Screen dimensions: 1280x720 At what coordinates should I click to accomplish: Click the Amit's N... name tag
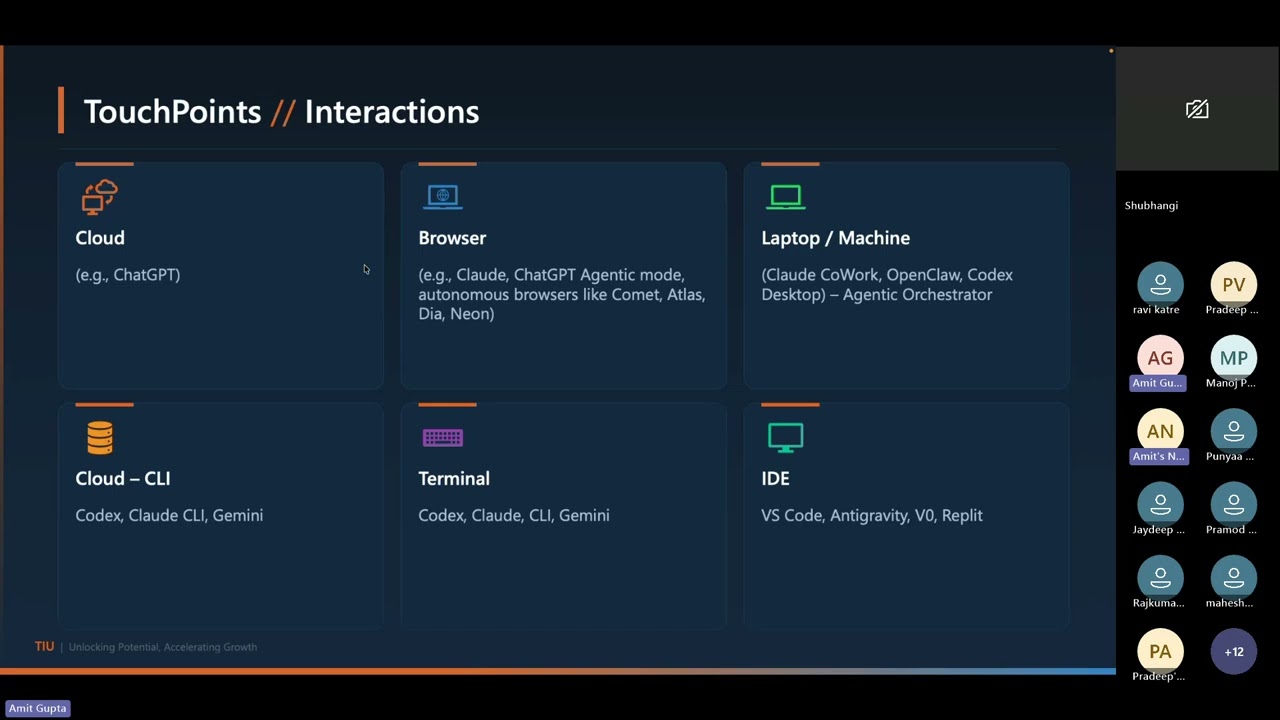[x=1158, y=456]
